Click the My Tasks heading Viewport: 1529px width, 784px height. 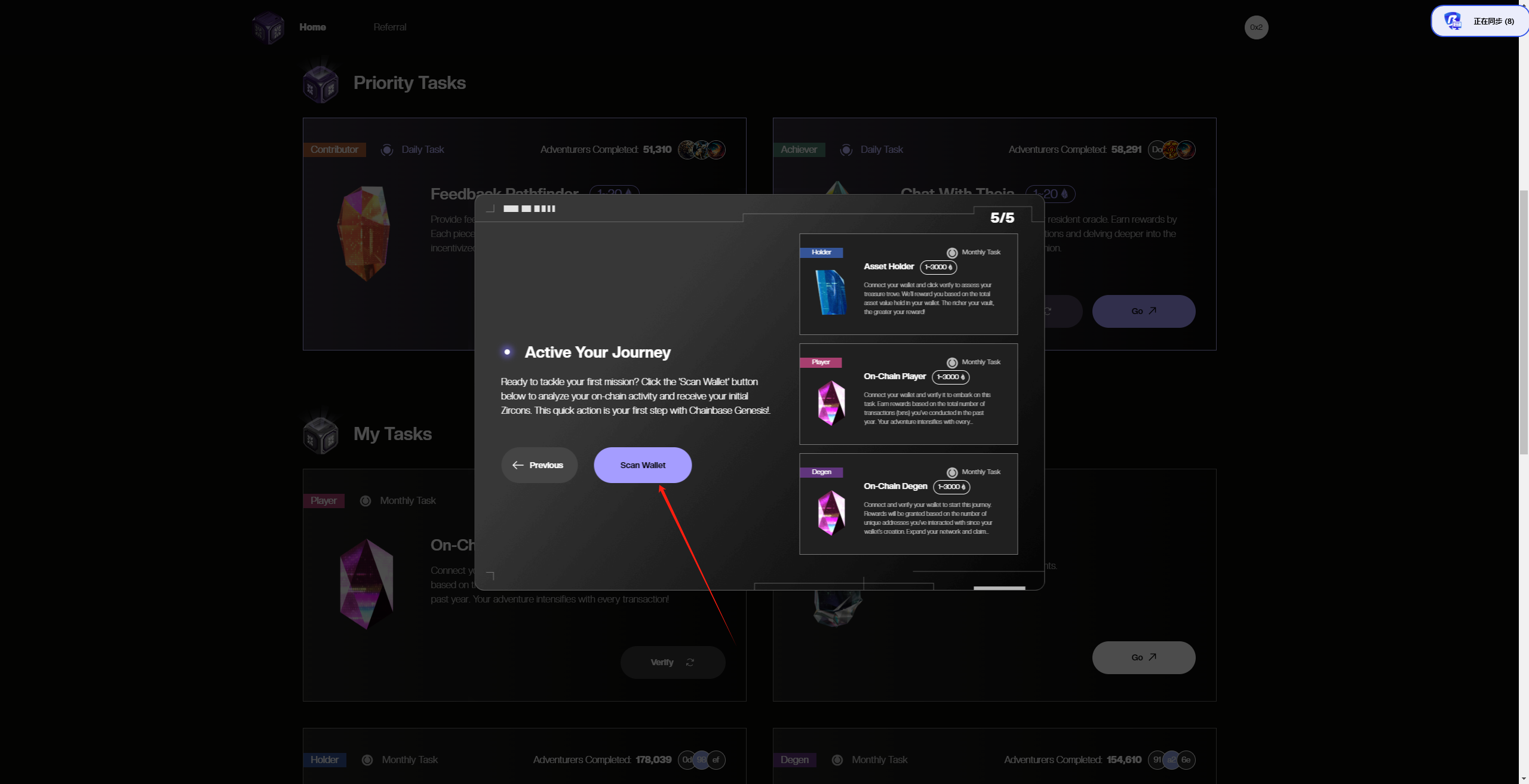coord(392,434)
